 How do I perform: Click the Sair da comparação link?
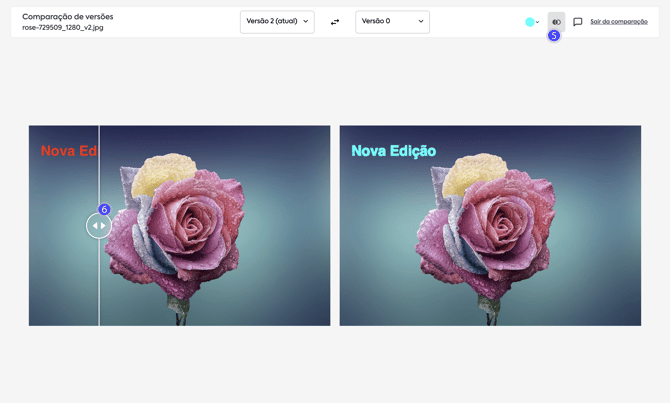618,22
